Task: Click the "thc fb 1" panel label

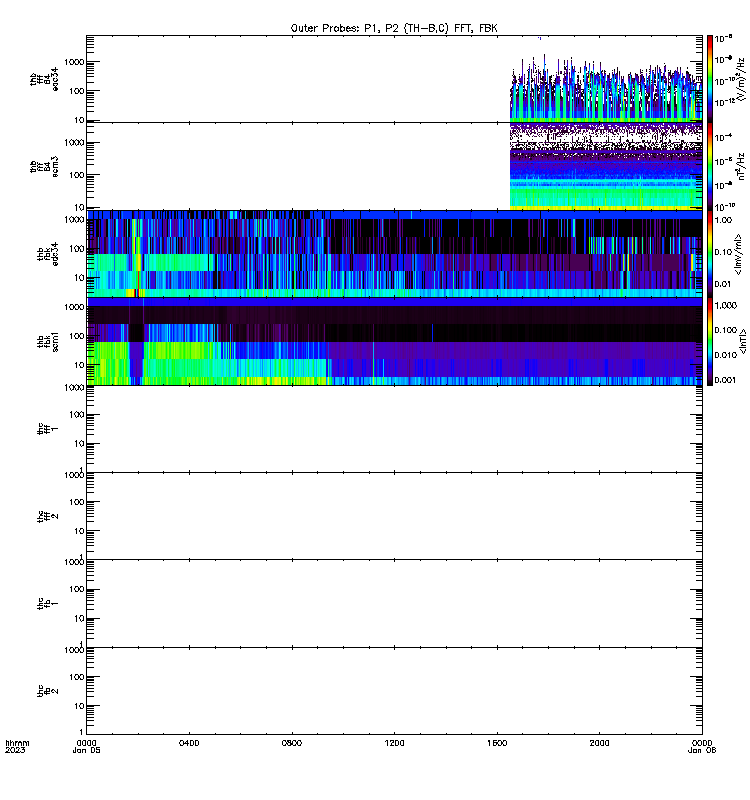Action: click(x=47, y=604)
